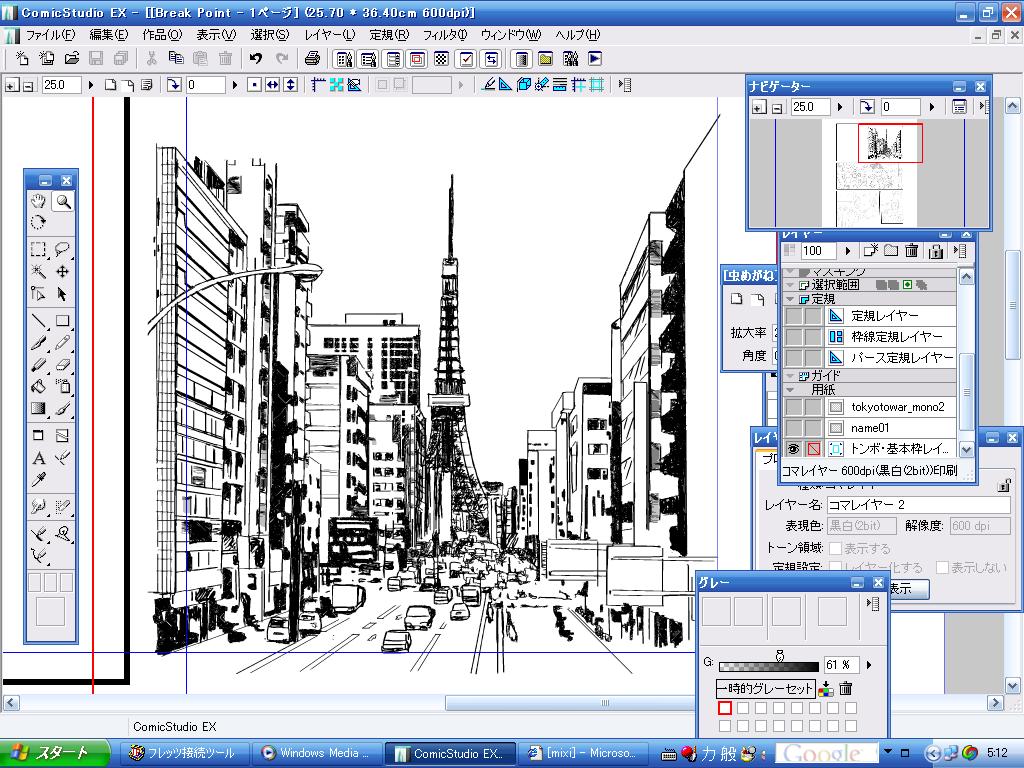Viewport: 1024px width, 768px height.
Task: Toggle visibility box of 枠線定規レイヤー
Action: tap(793, 337)
